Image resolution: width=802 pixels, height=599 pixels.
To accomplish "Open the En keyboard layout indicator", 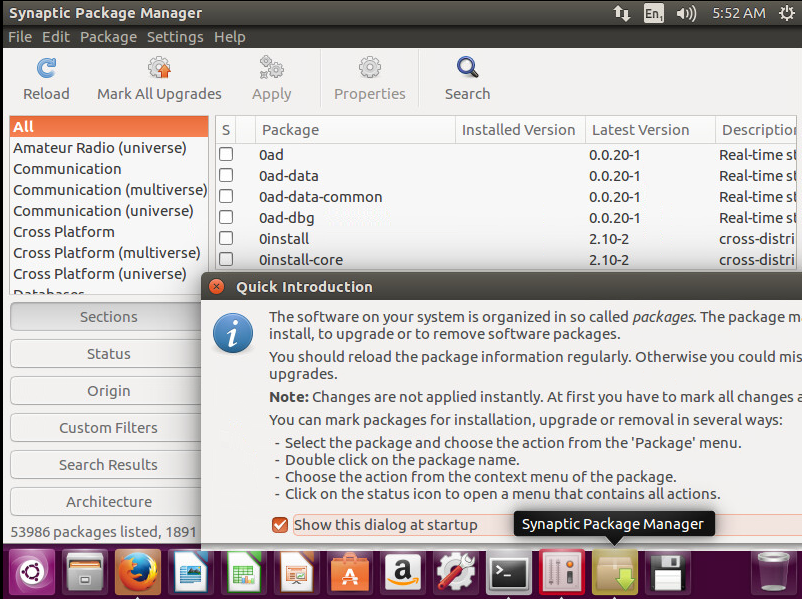I will (x=653, y=13).
